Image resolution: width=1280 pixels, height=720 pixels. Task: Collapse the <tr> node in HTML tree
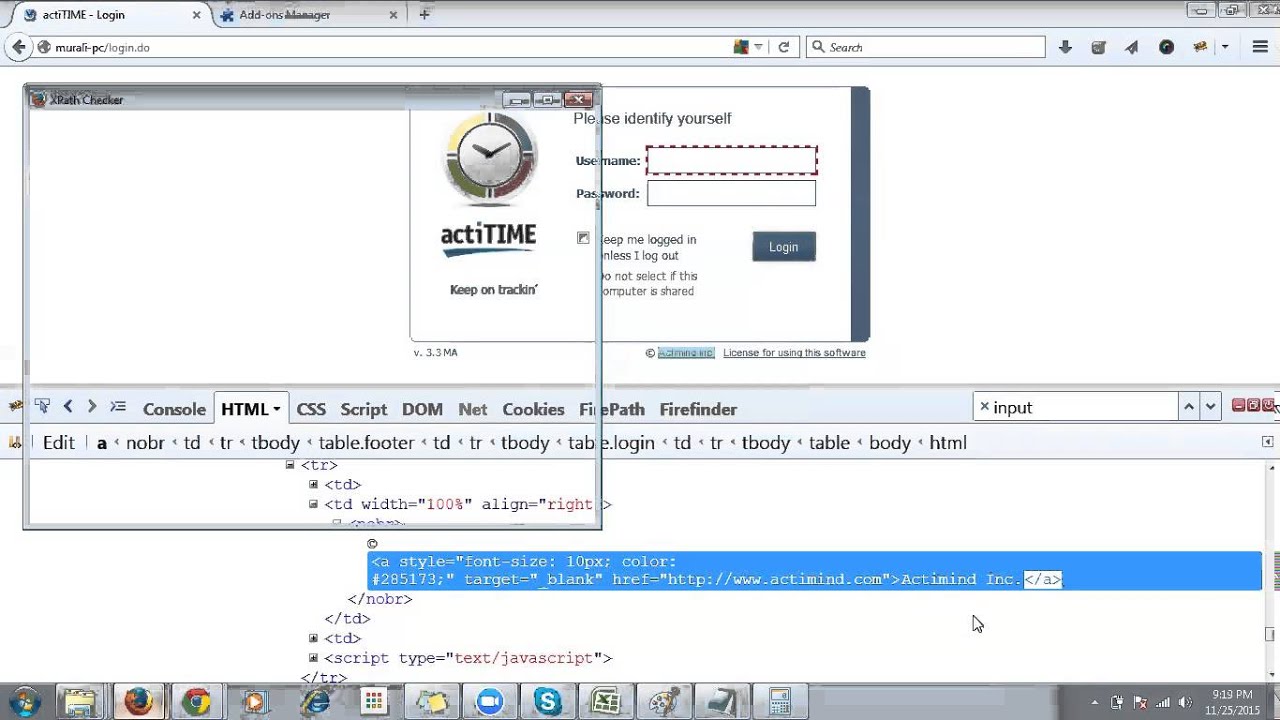pos(290,465)
